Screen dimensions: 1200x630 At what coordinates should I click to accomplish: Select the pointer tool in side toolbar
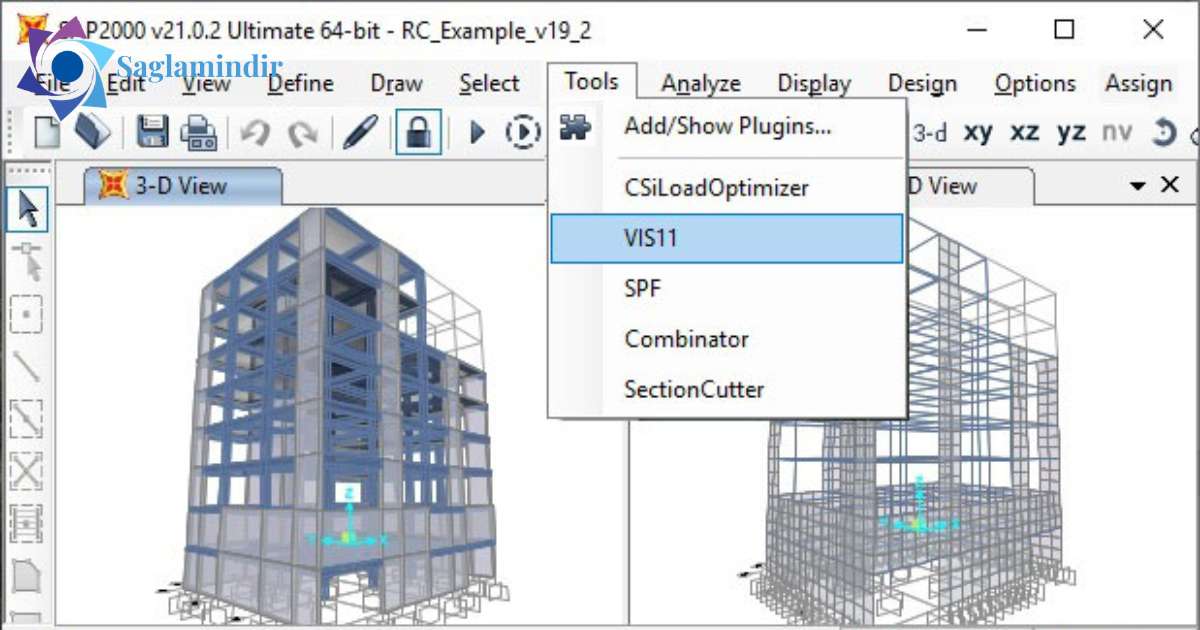[28, 209]
